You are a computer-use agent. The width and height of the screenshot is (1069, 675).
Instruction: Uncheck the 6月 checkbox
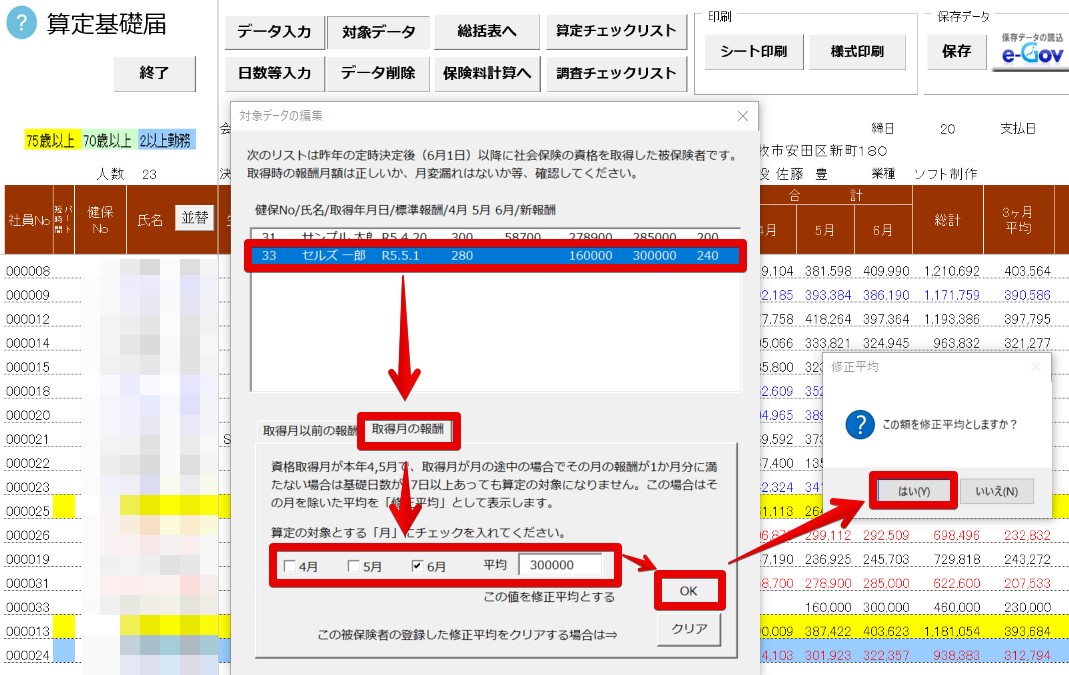(417, 566)
